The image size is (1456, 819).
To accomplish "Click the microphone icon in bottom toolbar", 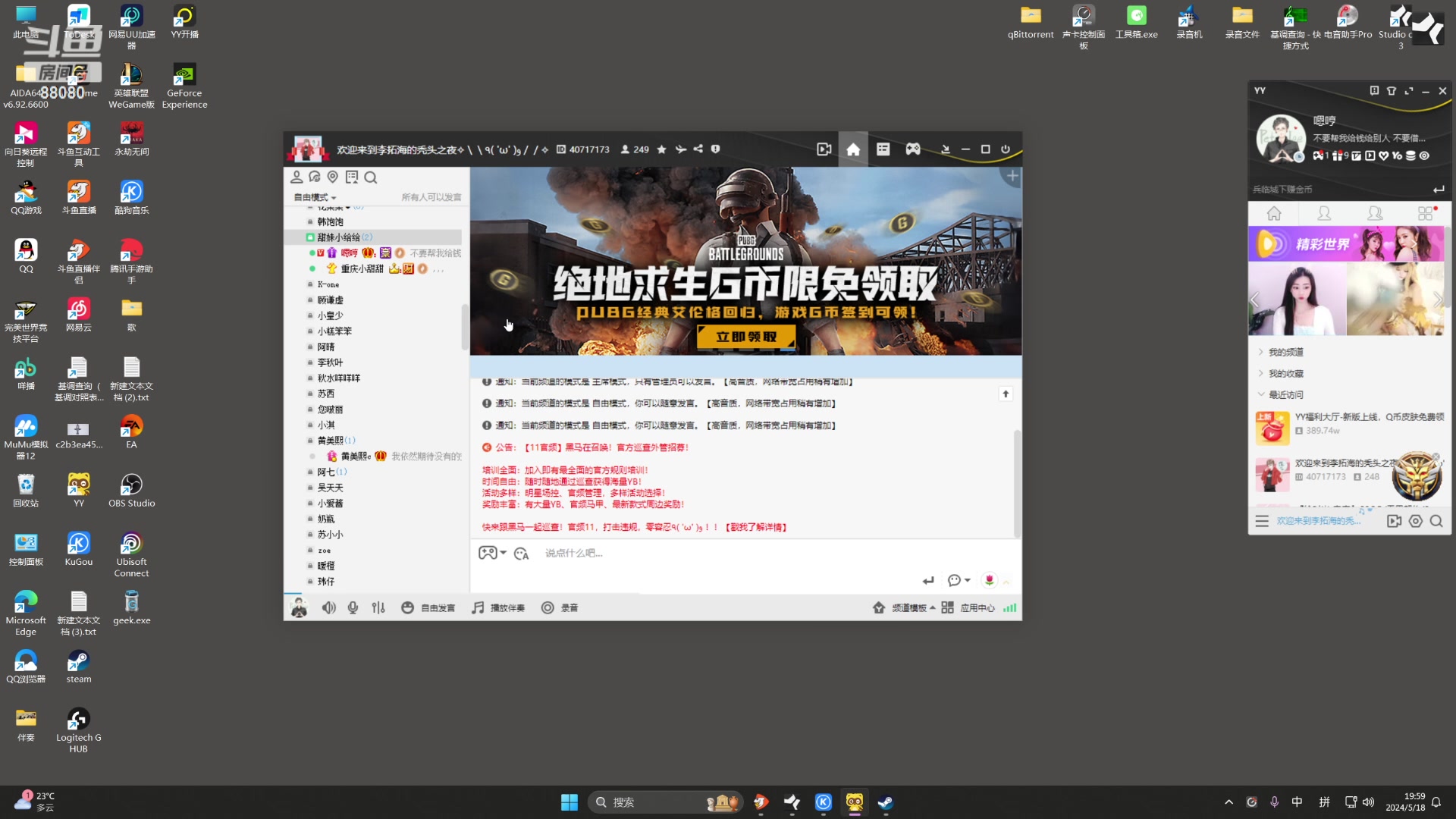I will pos(353,607).
